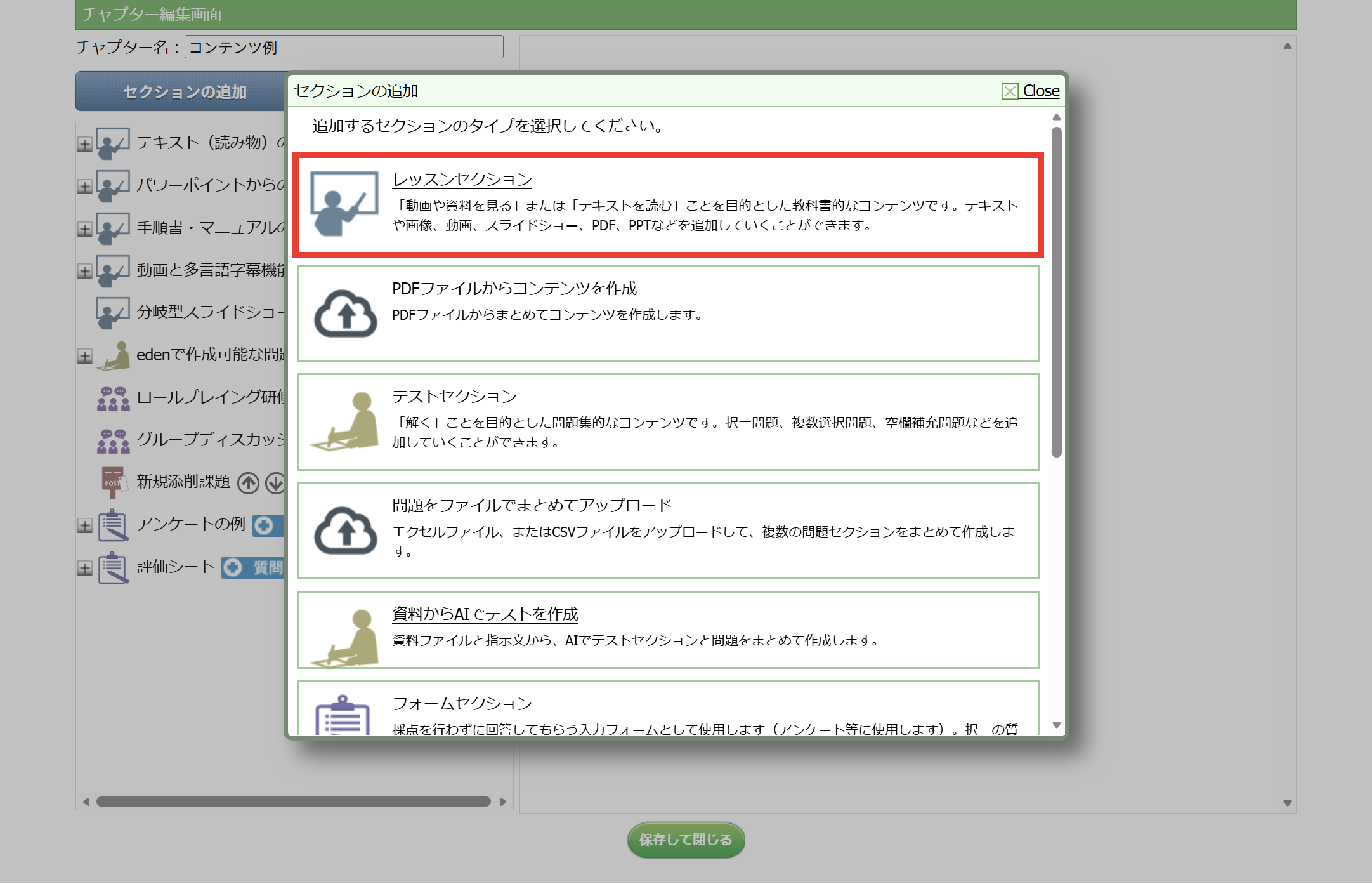1372x884 pixels.
Task: Click the clipboard icon of アンケートの例 row
Action: tap(114, 525)
